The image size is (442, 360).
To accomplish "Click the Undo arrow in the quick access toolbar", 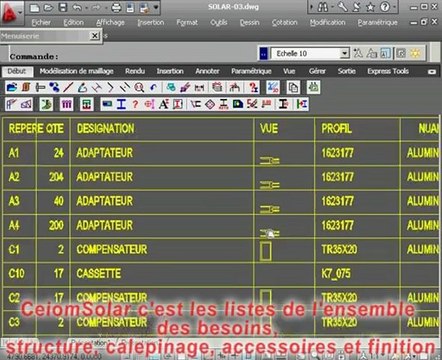I will click(76, 8).
